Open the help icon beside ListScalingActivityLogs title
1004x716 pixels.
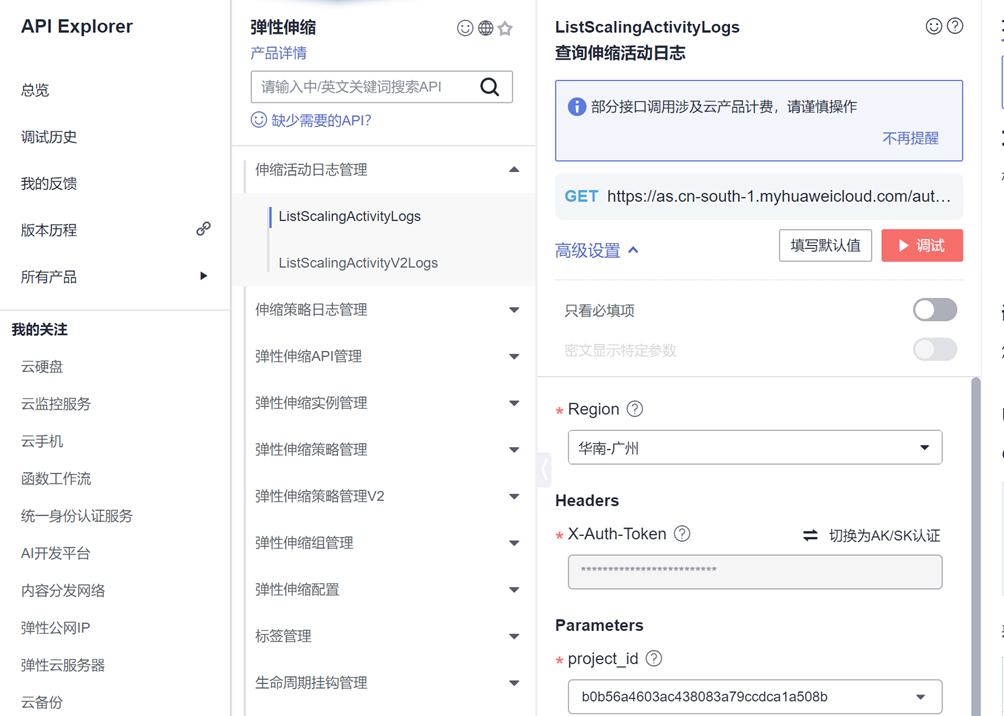pyautogui.click(x=955, y=26)
